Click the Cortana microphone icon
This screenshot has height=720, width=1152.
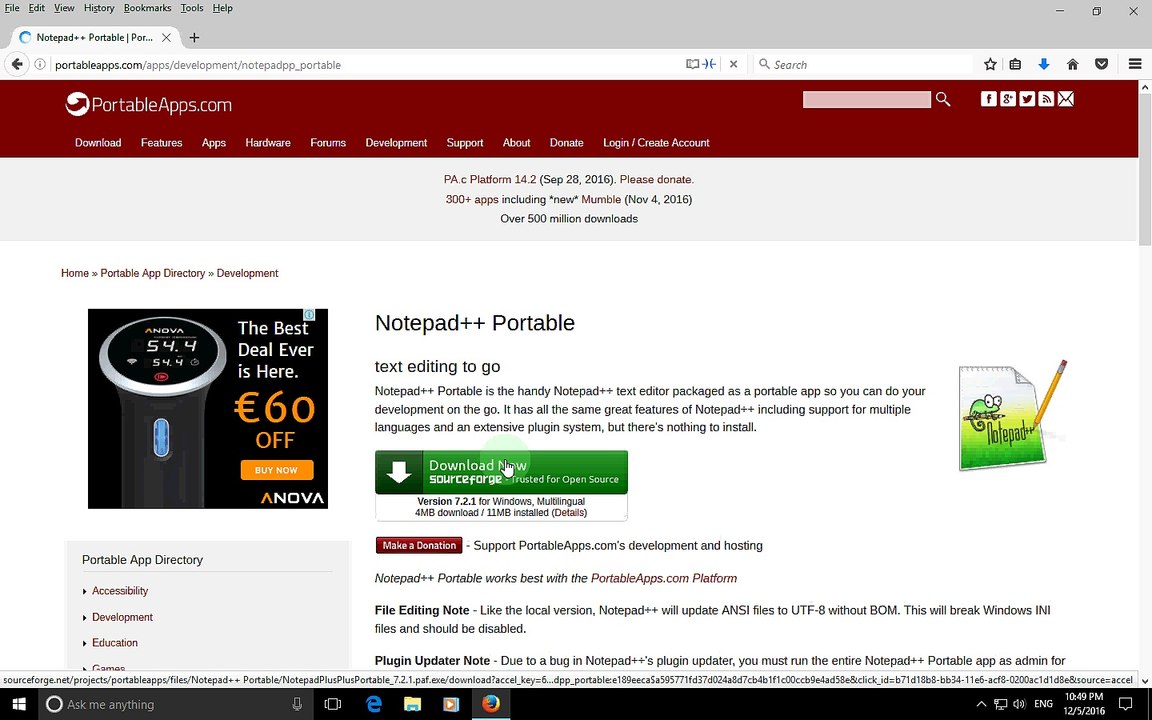297,705
